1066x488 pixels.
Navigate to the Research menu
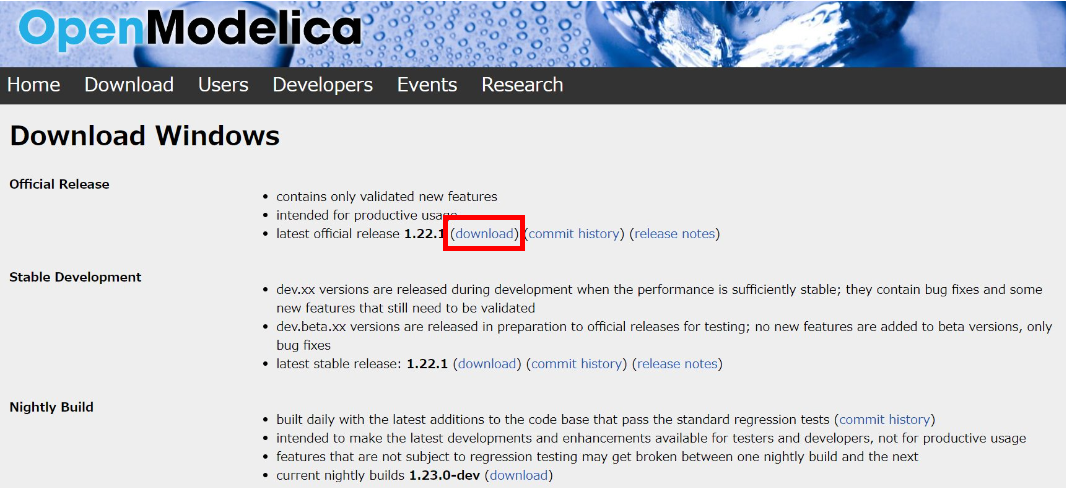pos(522,85)
